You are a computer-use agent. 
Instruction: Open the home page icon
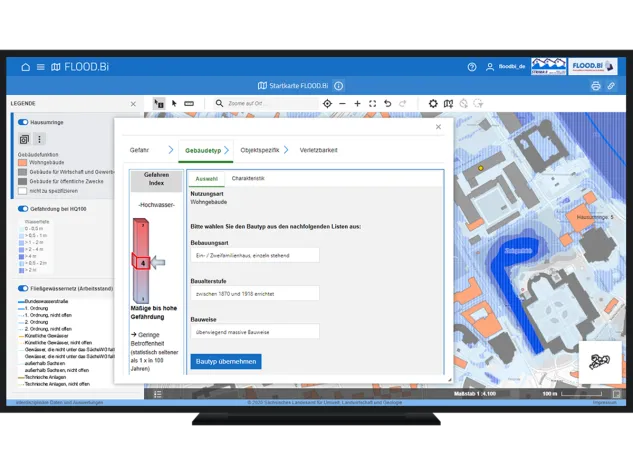pos(26,67)
